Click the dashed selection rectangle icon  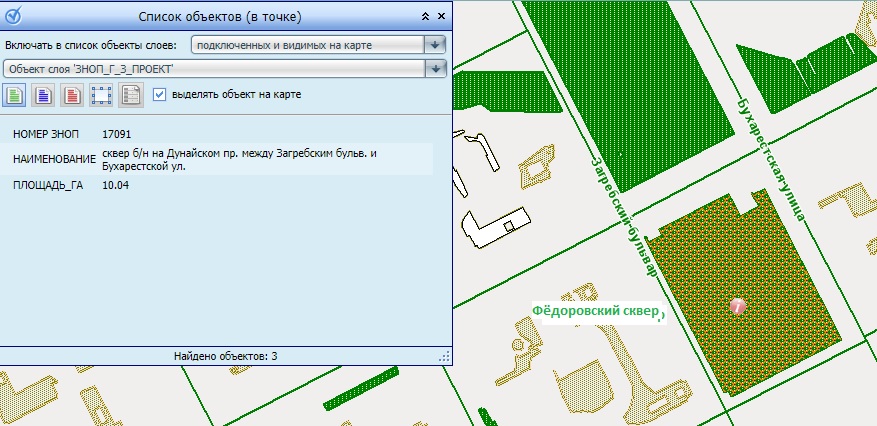pyautogui.click(x=101, y=95)
